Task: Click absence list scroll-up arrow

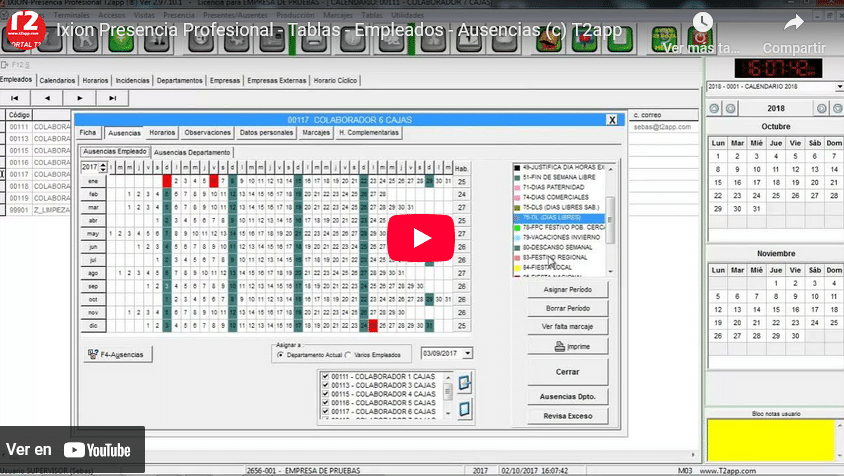Action: [x=610, y=169]
